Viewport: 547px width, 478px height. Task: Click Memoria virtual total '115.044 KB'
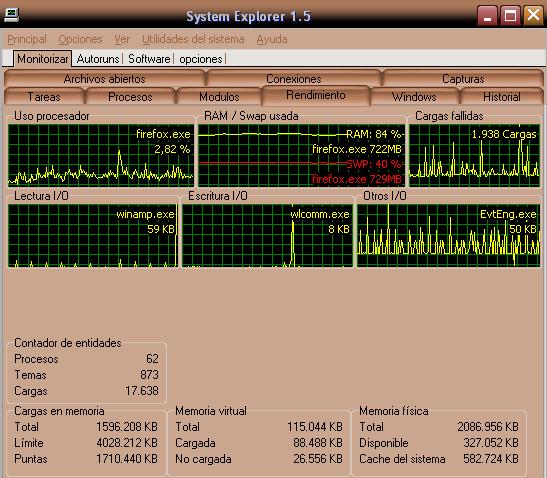315,427
